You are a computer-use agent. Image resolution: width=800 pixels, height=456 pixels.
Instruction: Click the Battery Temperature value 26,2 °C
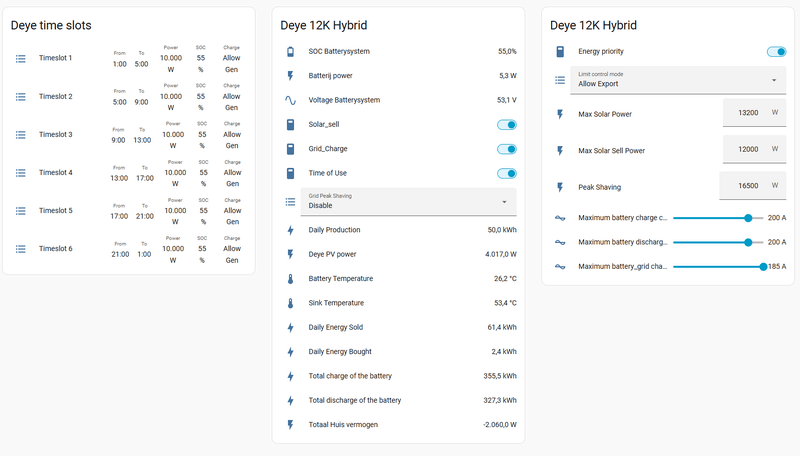pos(505,279)
